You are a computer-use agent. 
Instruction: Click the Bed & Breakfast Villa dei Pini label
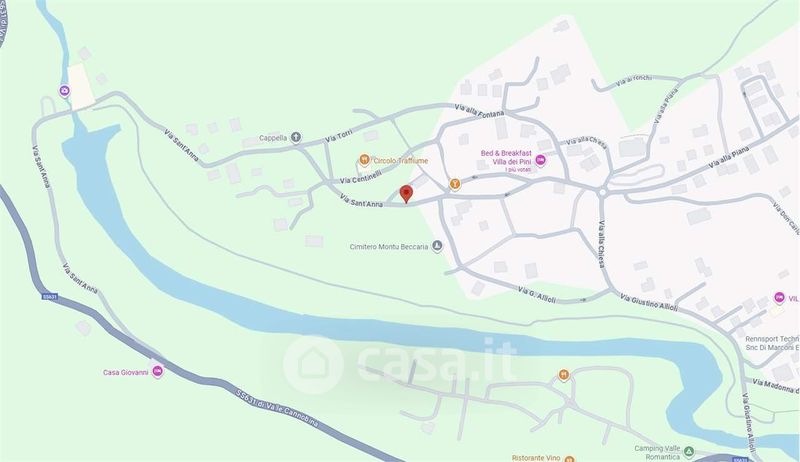pos(506,157)
